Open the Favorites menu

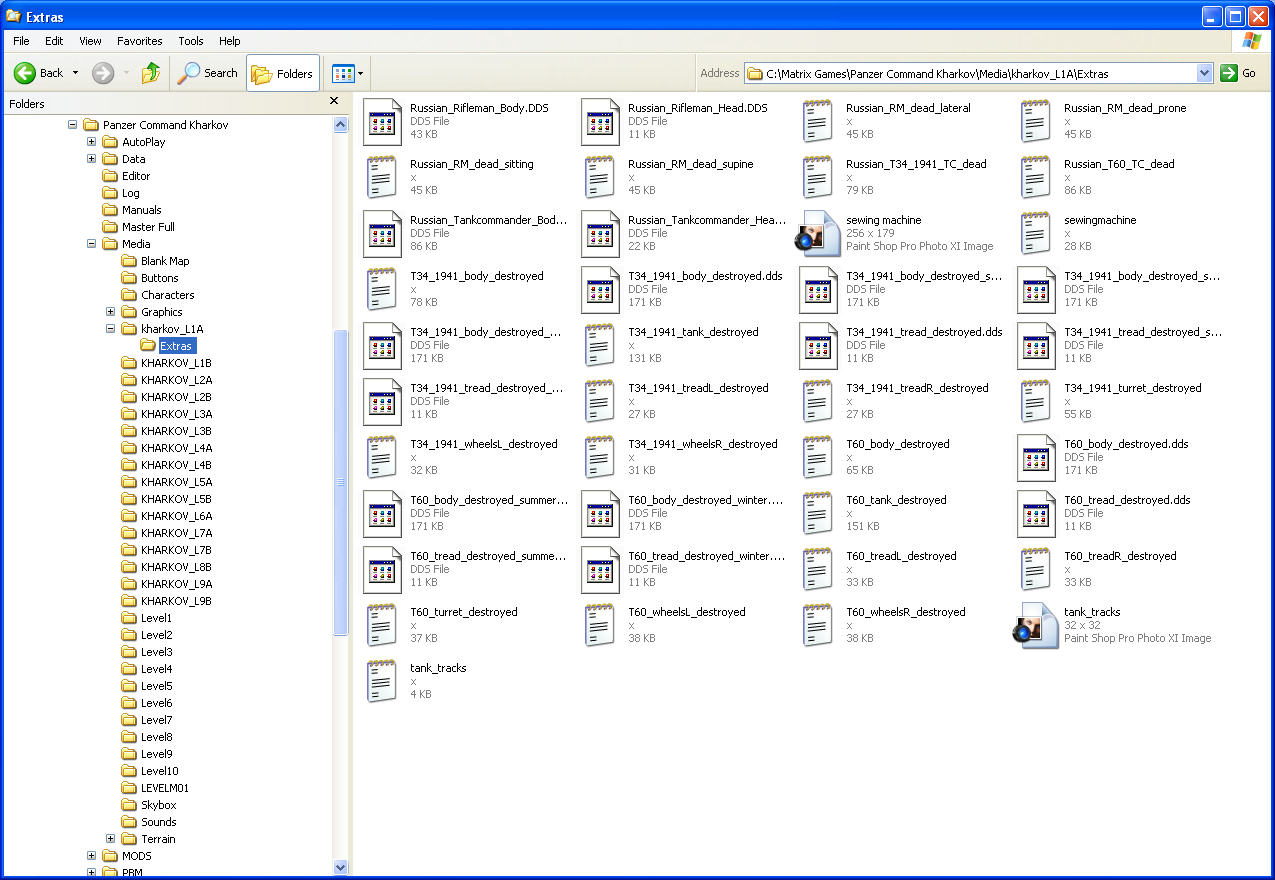[x=140, y=41]
